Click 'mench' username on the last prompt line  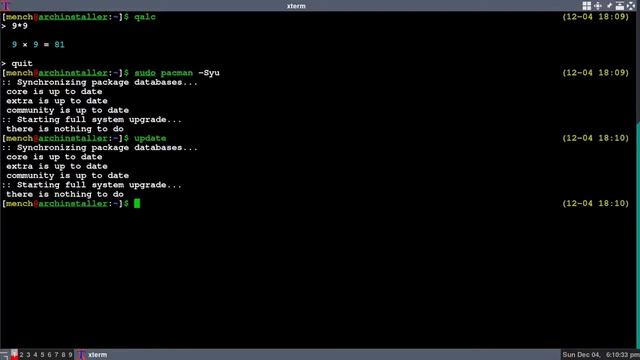pos(20,203)
